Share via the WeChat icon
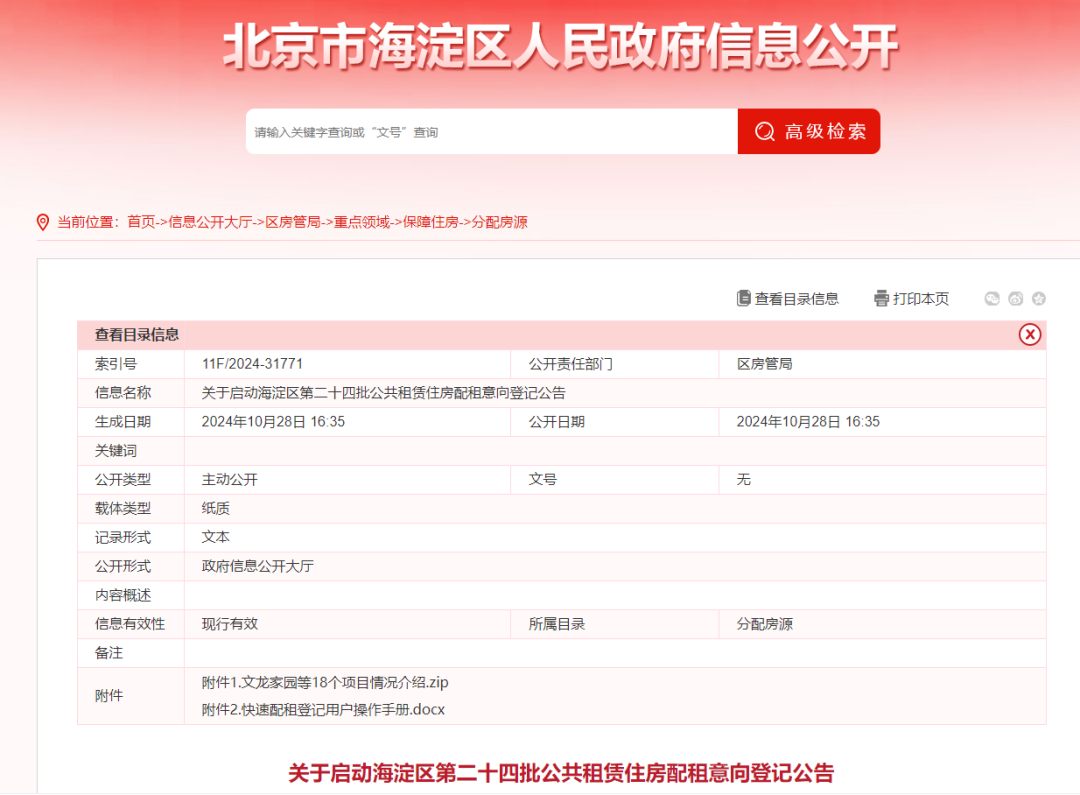This screenshot has width=1080, height=795. point(992,298)
